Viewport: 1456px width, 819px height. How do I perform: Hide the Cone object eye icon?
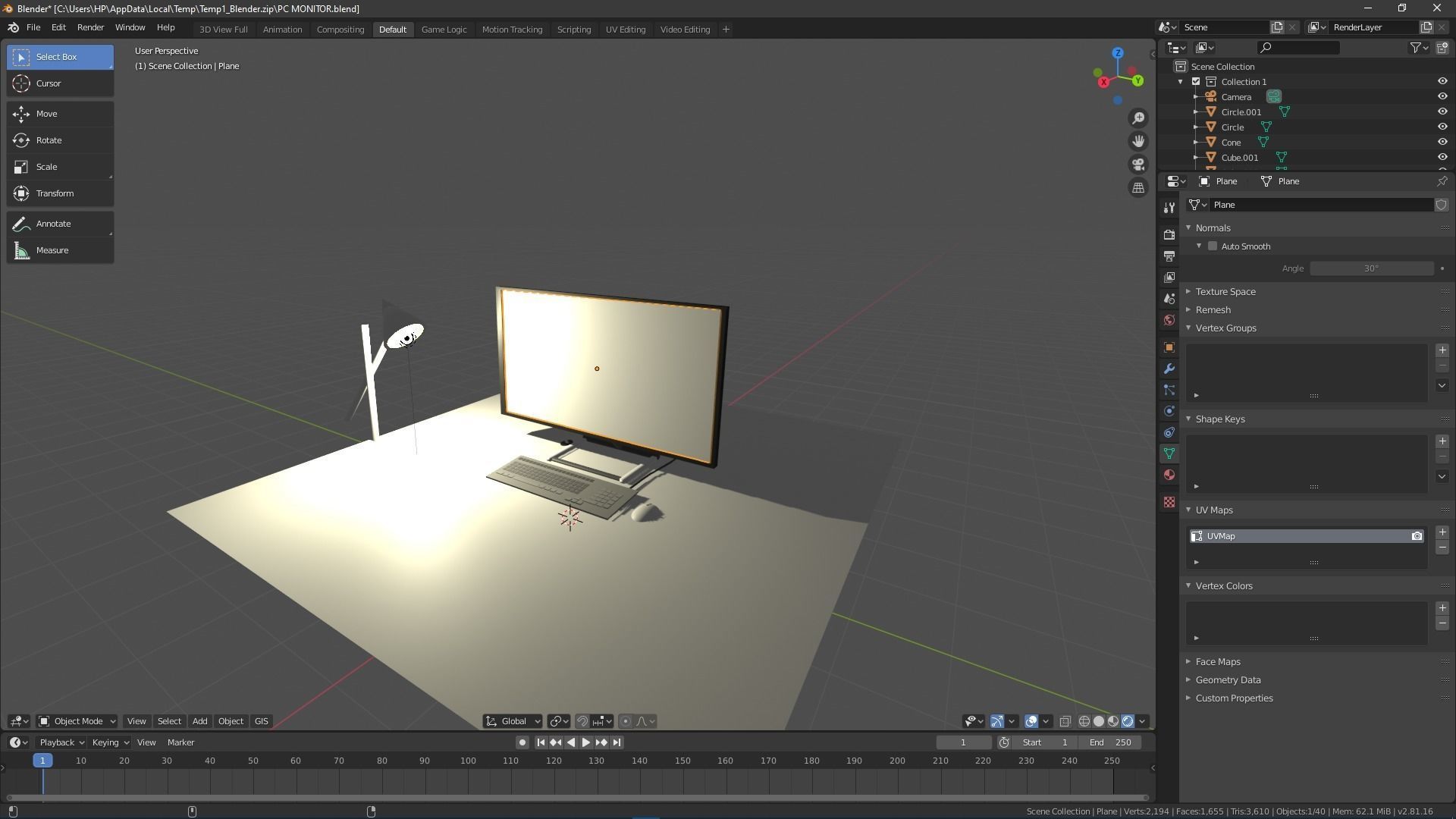[x=1442, y=143]
